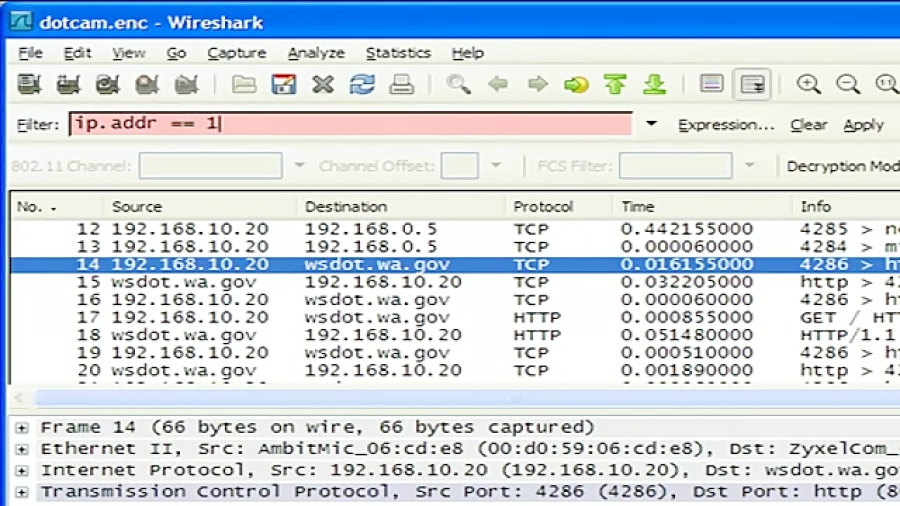
Task: Select packet 17 HTTP GET row
Action: point(455,317)
